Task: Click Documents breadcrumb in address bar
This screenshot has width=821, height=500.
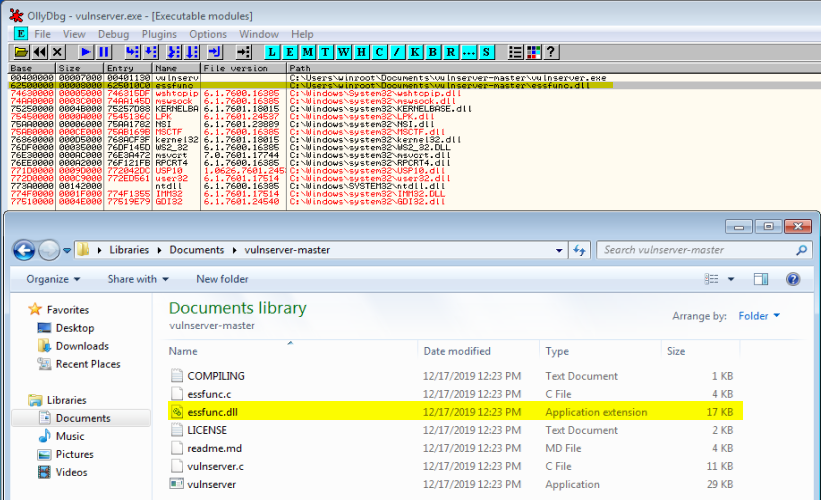Action: [196, 250]
